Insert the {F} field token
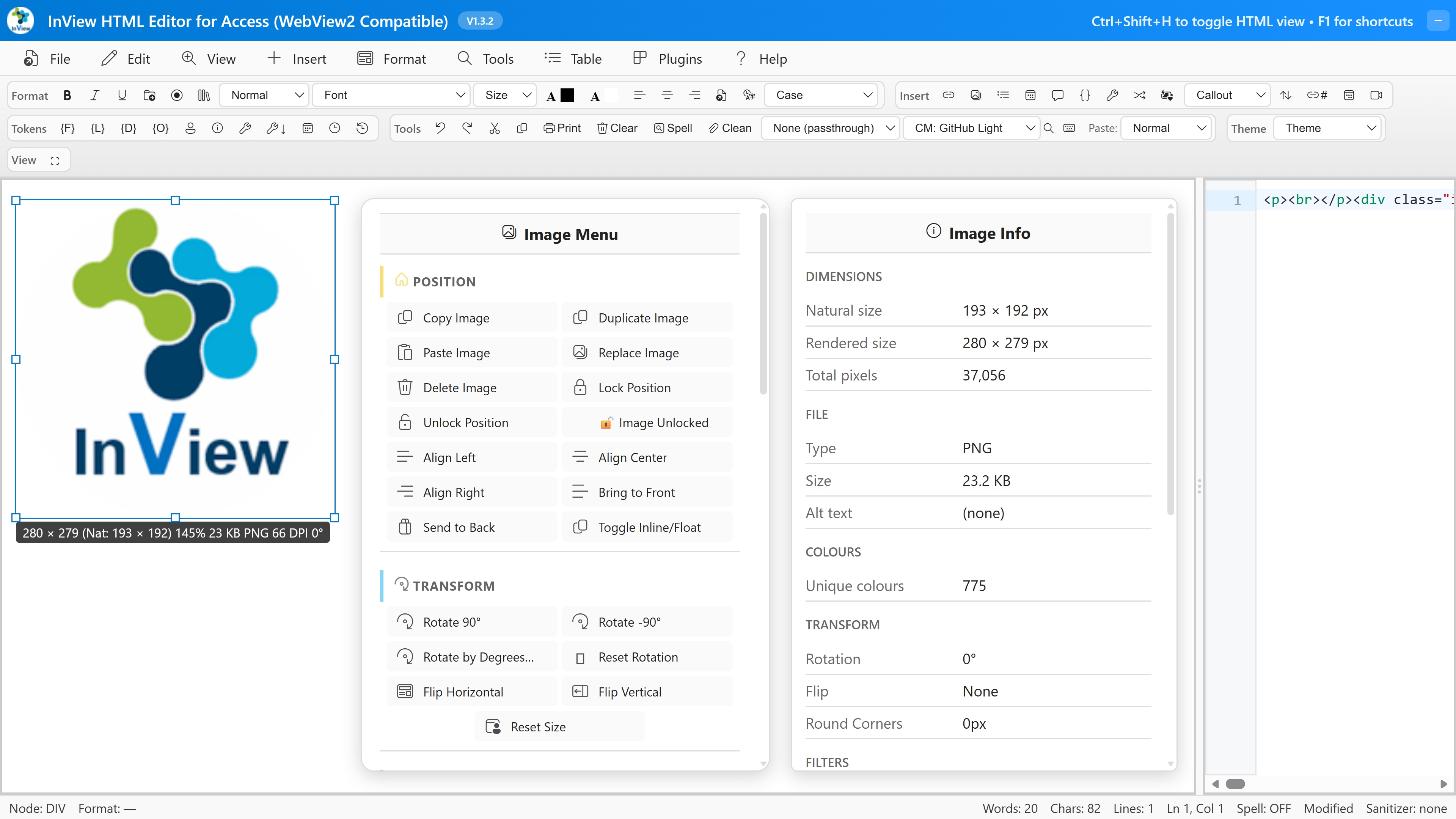The height and width of the screenshot is (819, 1456). coord(67,128)
